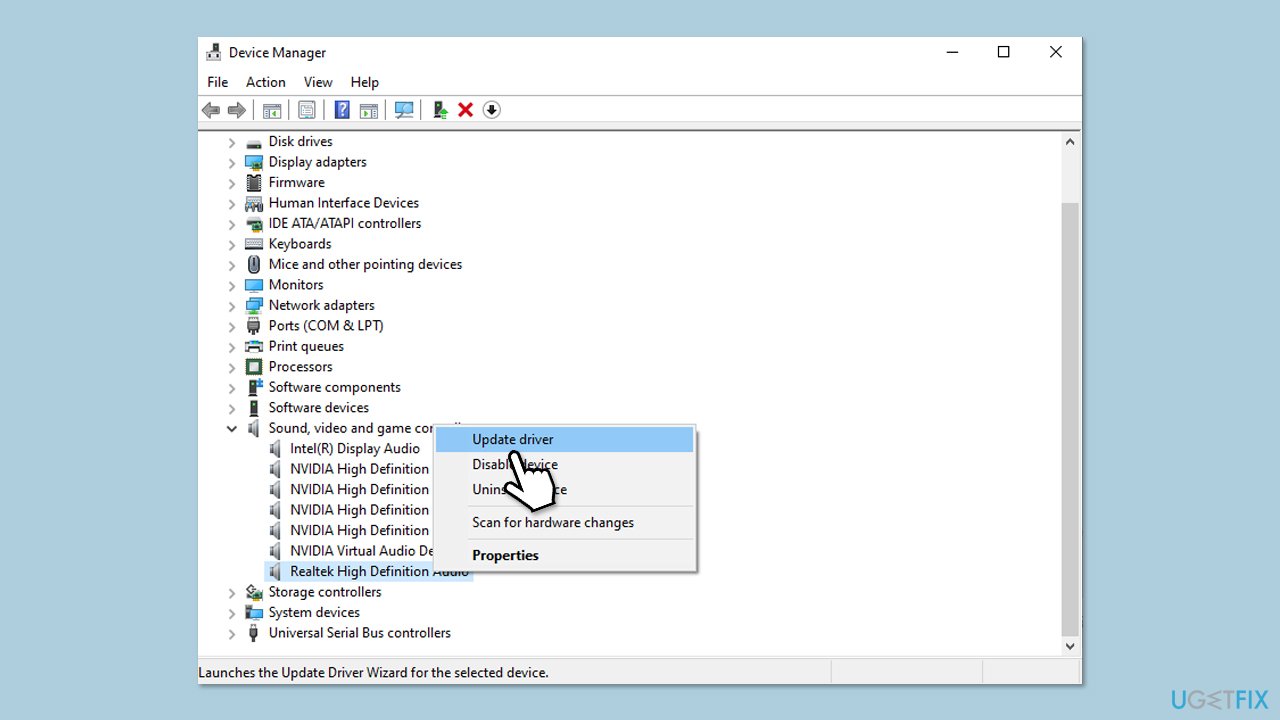Click the Universal Serial Bus controllers icon
The width and height of the screenshot is (1280, 720).
(254, 633)
